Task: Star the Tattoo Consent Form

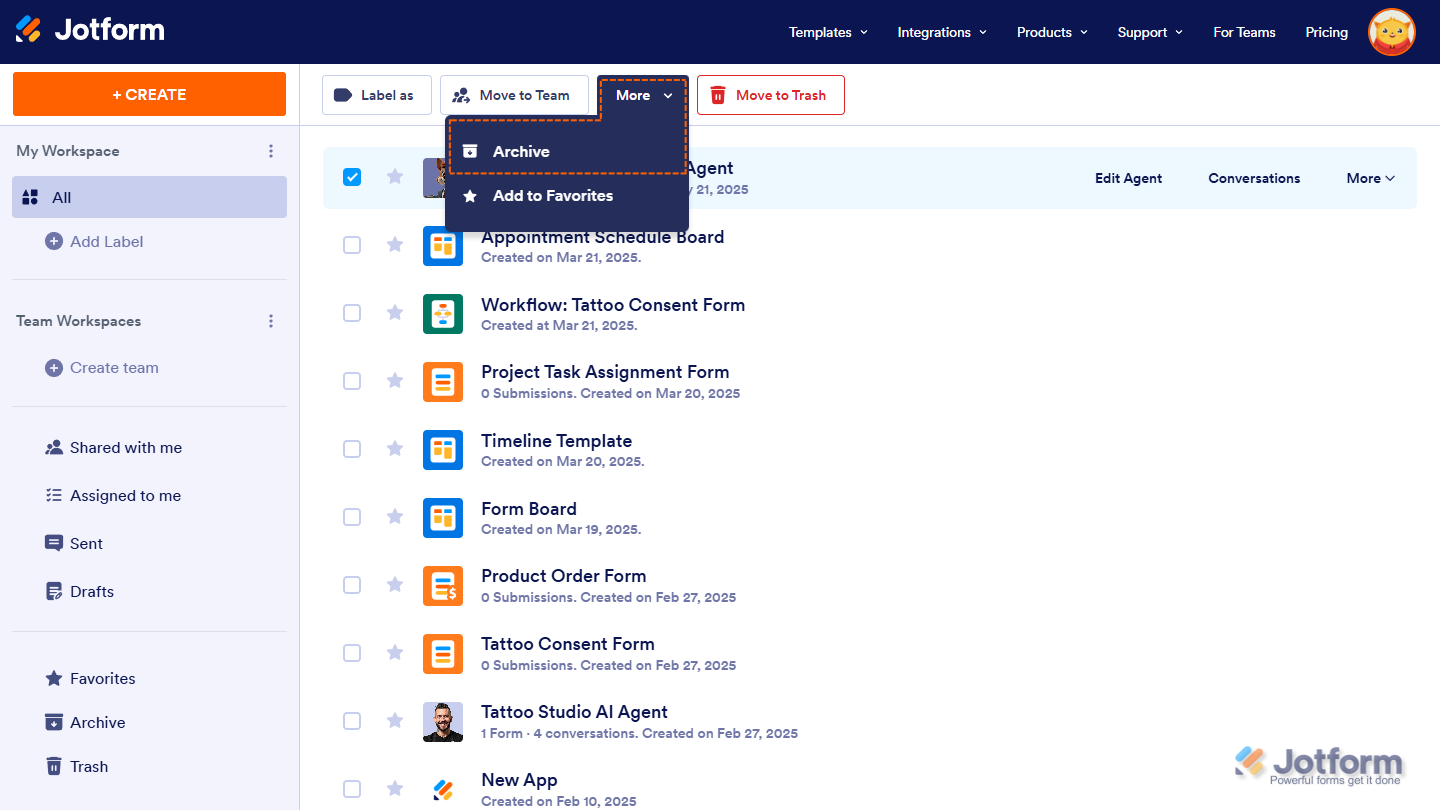Action: 394,653
